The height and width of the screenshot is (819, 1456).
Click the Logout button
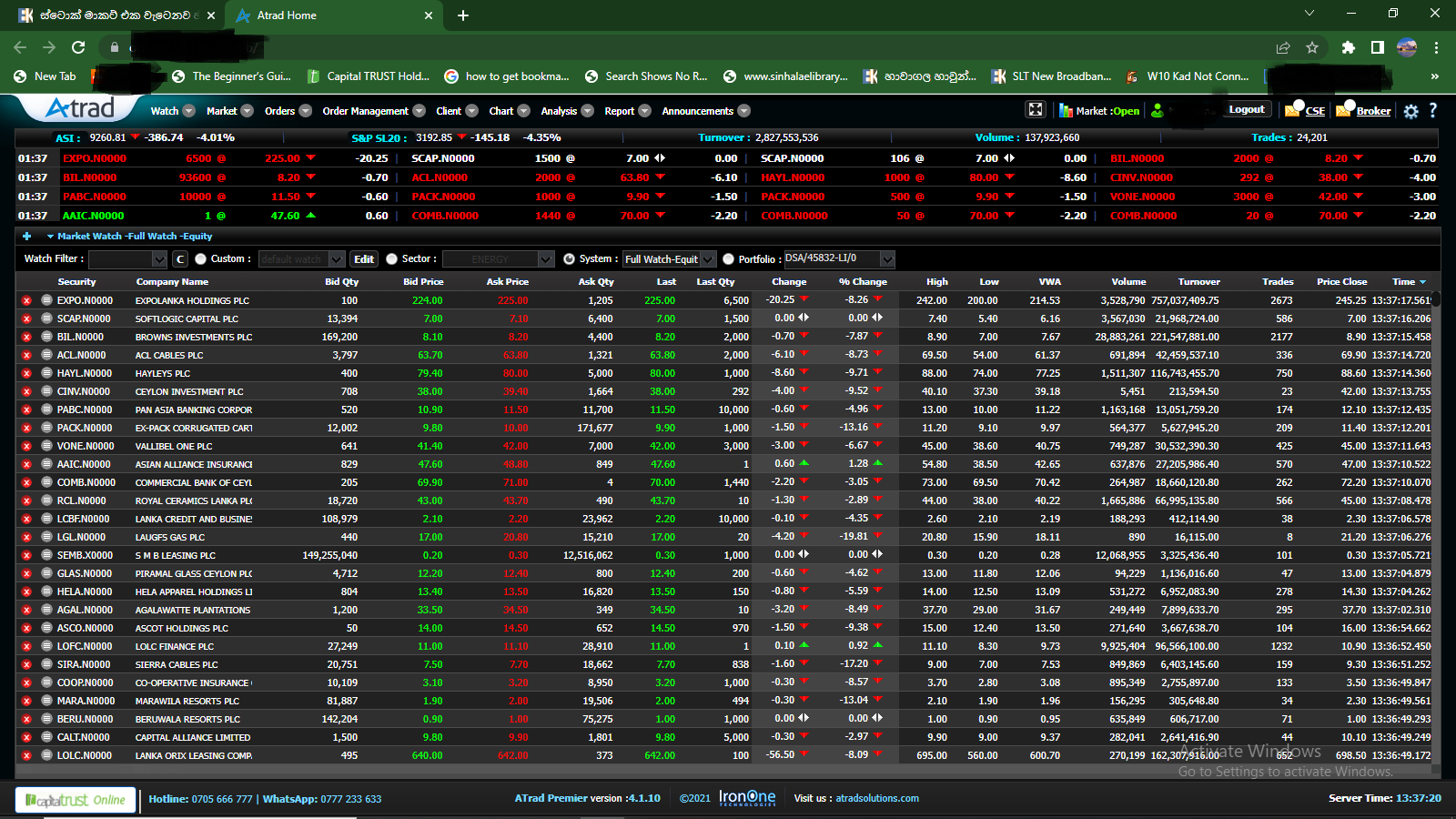pos(1247,109)
